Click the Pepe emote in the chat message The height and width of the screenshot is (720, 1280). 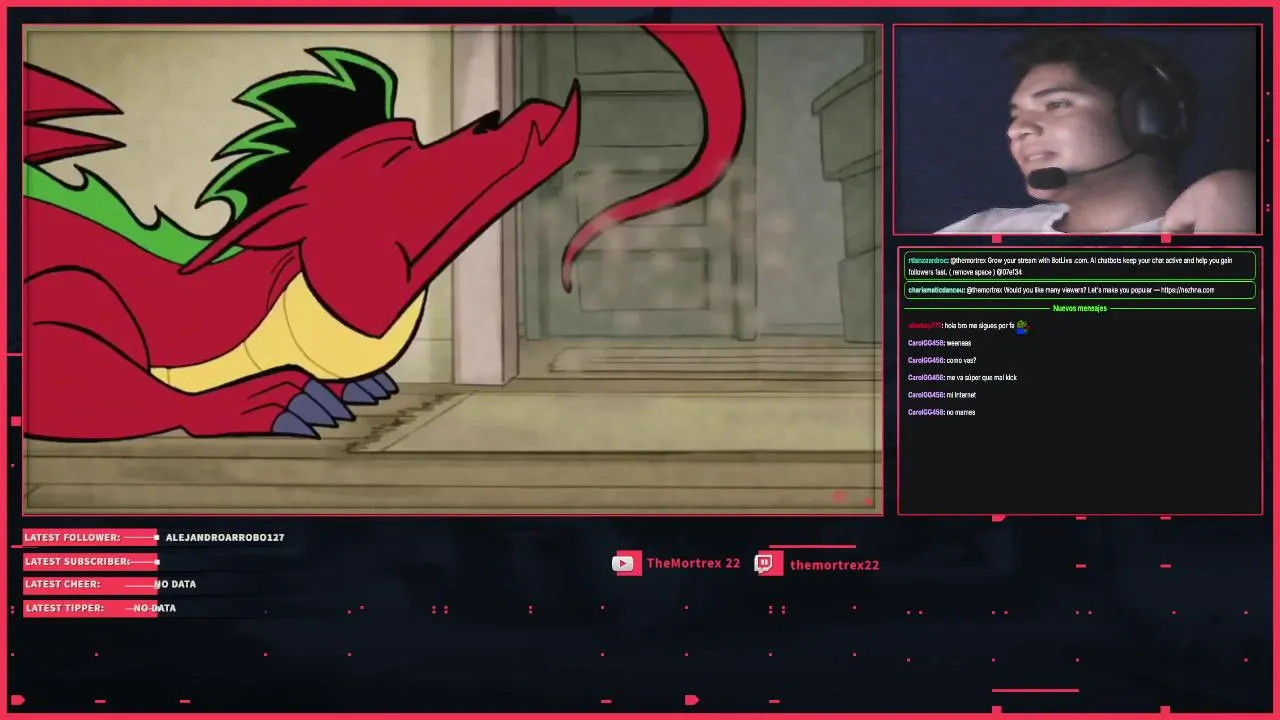pos(1022,325)
